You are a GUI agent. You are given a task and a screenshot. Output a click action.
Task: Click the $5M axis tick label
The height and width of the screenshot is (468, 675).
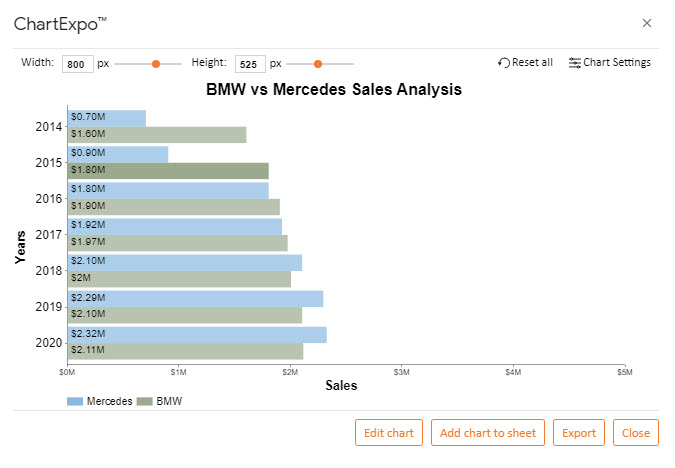(x=625, y=372)
